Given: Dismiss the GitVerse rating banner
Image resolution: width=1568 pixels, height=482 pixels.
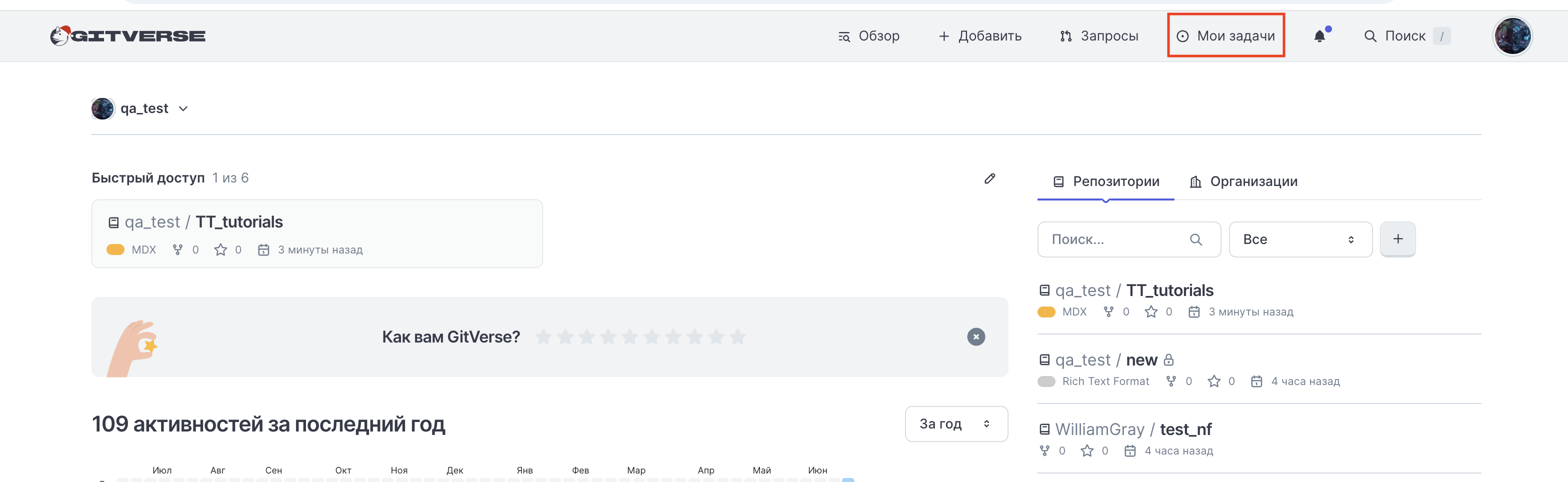Looking at the screenshot, I should [x=975, y=336].
